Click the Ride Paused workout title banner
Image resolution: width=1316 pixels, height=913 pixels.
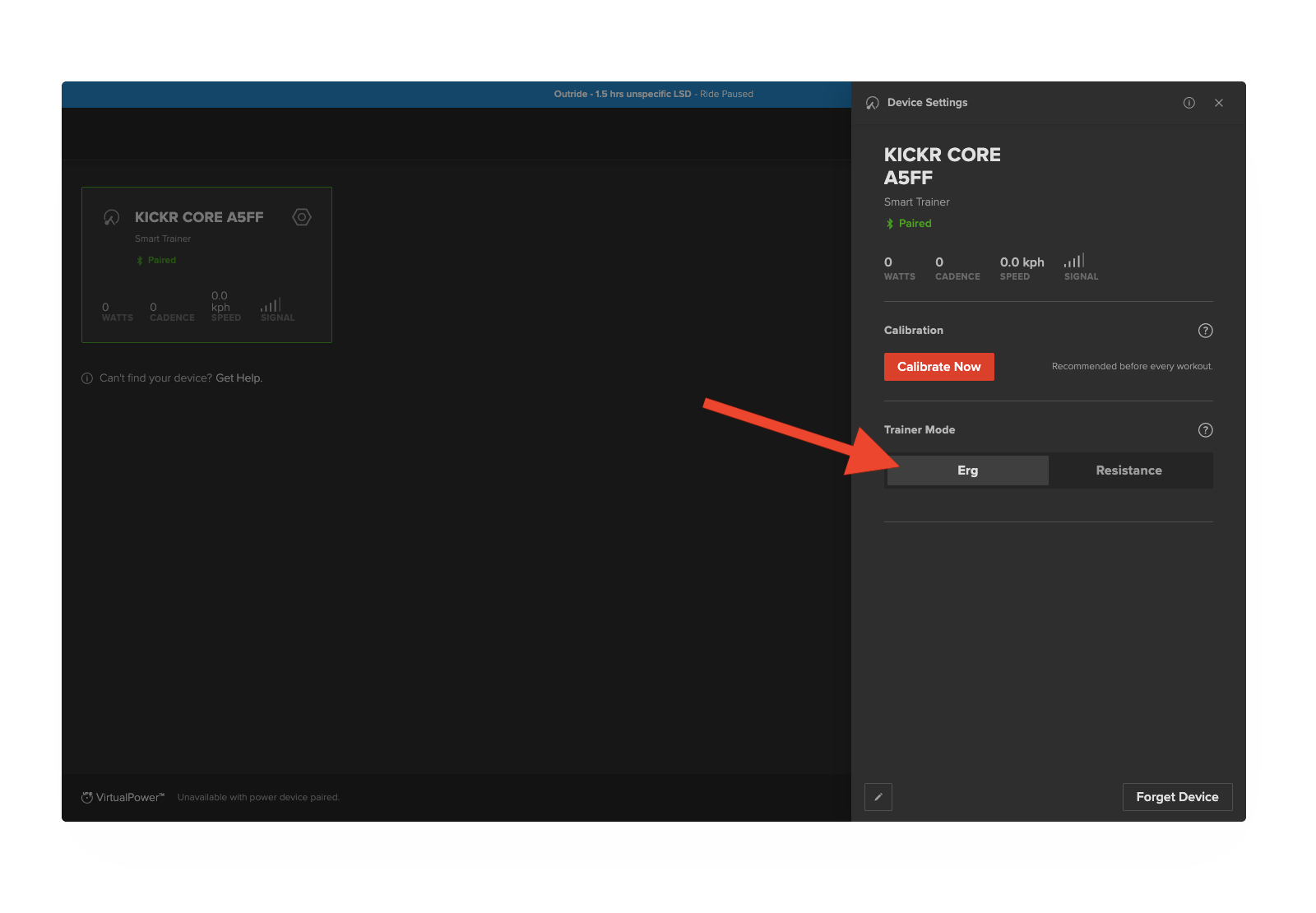click(653, 94)
